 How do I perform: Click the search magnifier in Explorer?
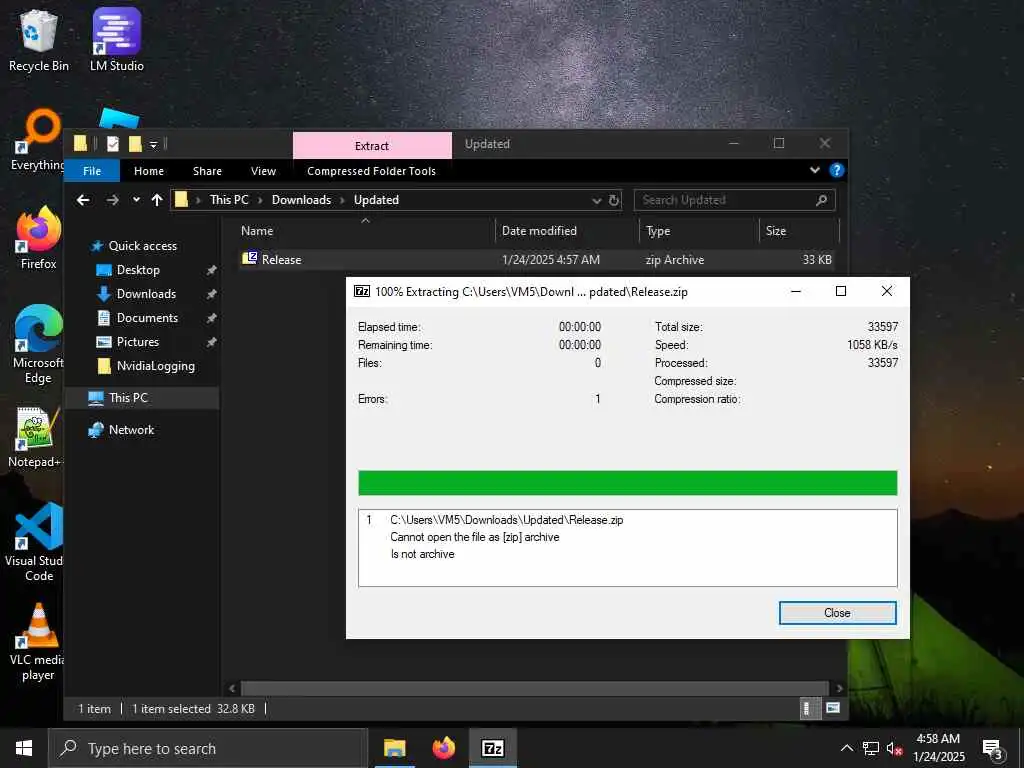point(821,200)
